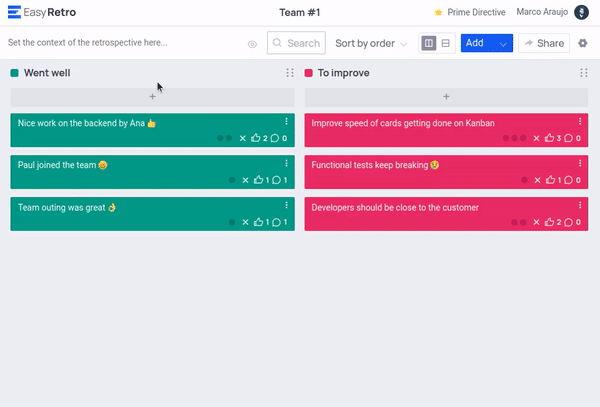Open menu on Nice work on backend card
Viewport: 600px width, 407px height.
coord(286,122)
